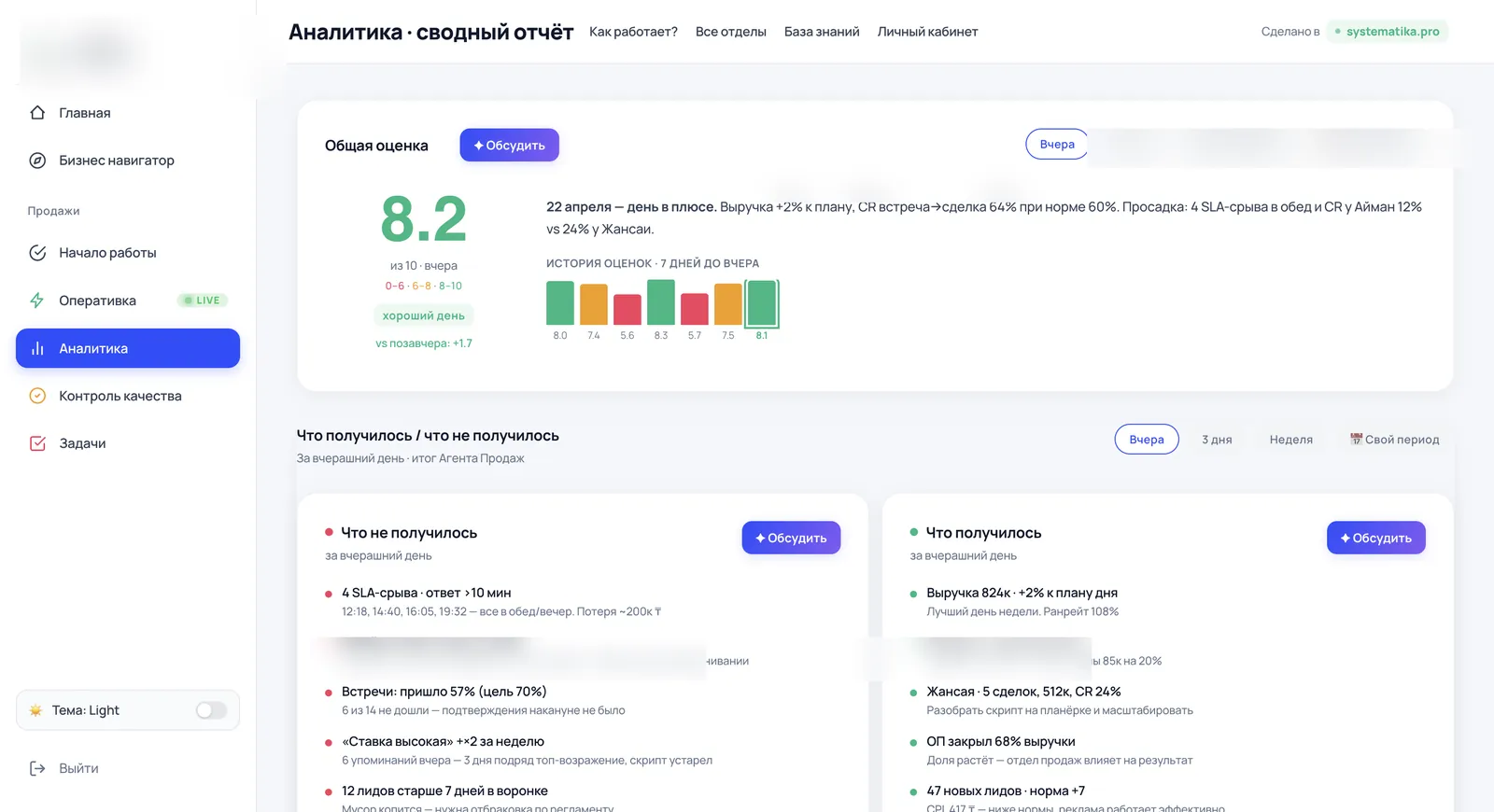Image resolution: width=1494 pixels, height=812 pixels.
Task: Click the 47 новых лидов · норма +7 item
Action: click(1006, 791)
